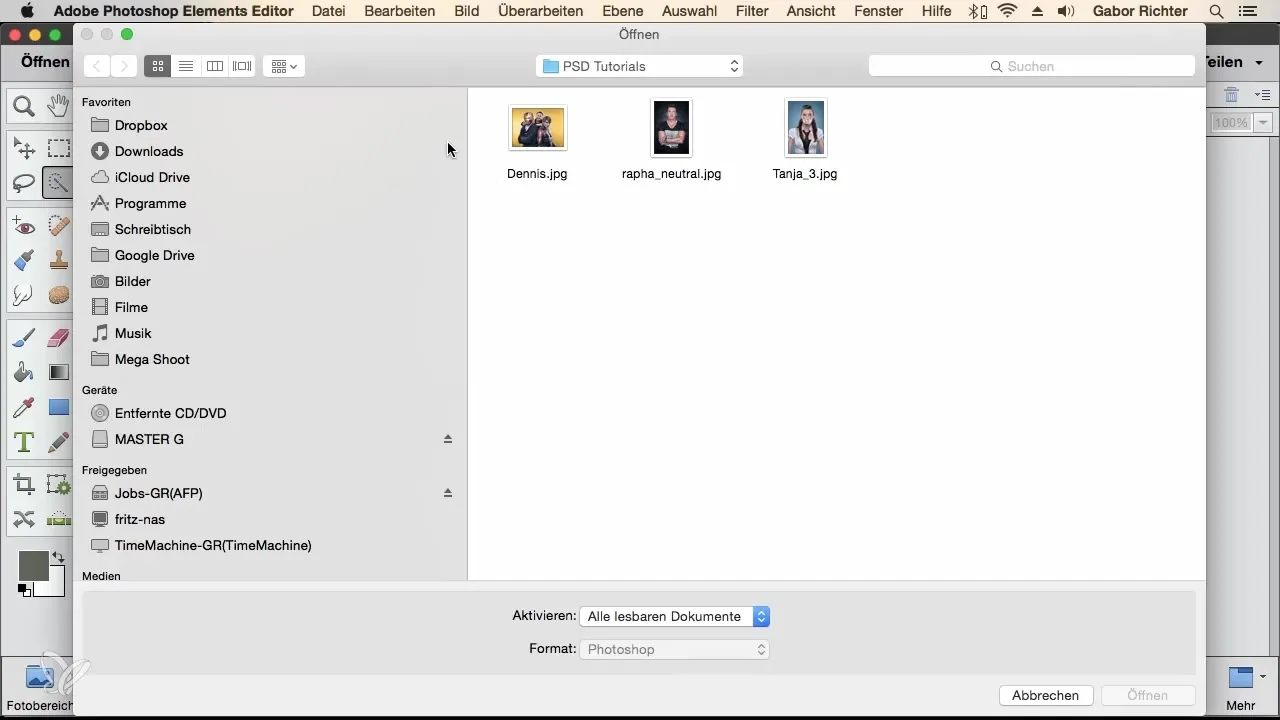Choose the Sponge tool
The image size is (1280, 720).
click(58, 295)
